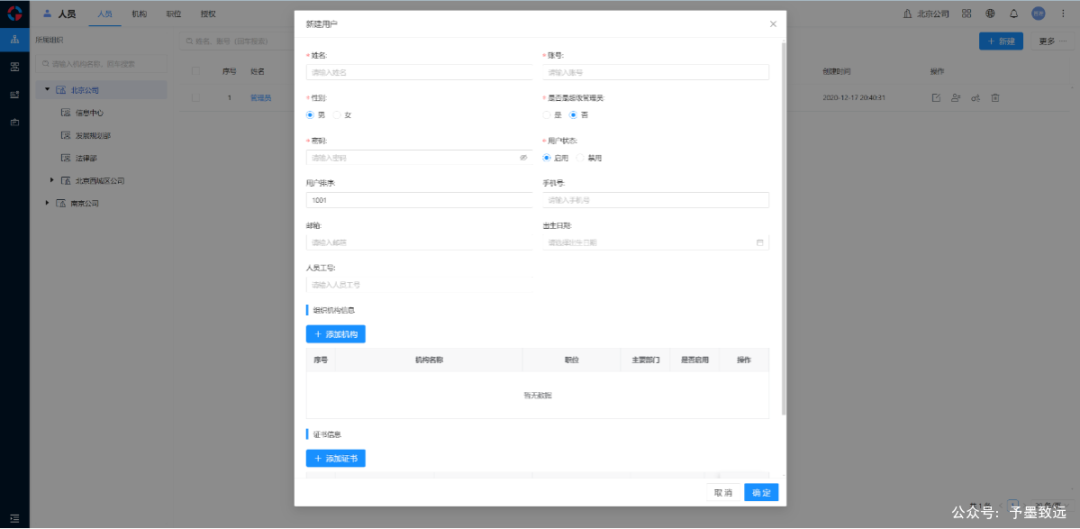This screenshot has width=1080, height=529.
Task: Click the 添加机构 button
Action: click(x=335, y=334)
